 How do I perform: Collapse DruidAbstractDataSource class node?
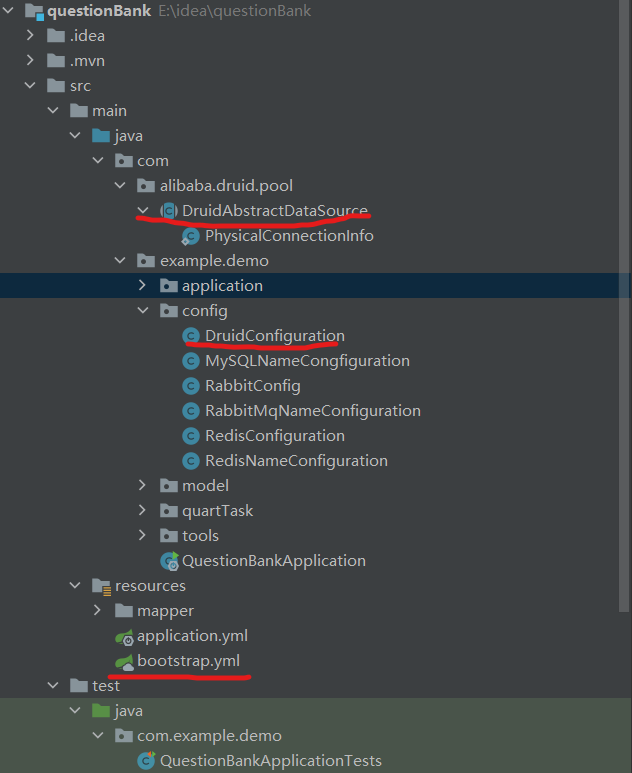(142, 211)
